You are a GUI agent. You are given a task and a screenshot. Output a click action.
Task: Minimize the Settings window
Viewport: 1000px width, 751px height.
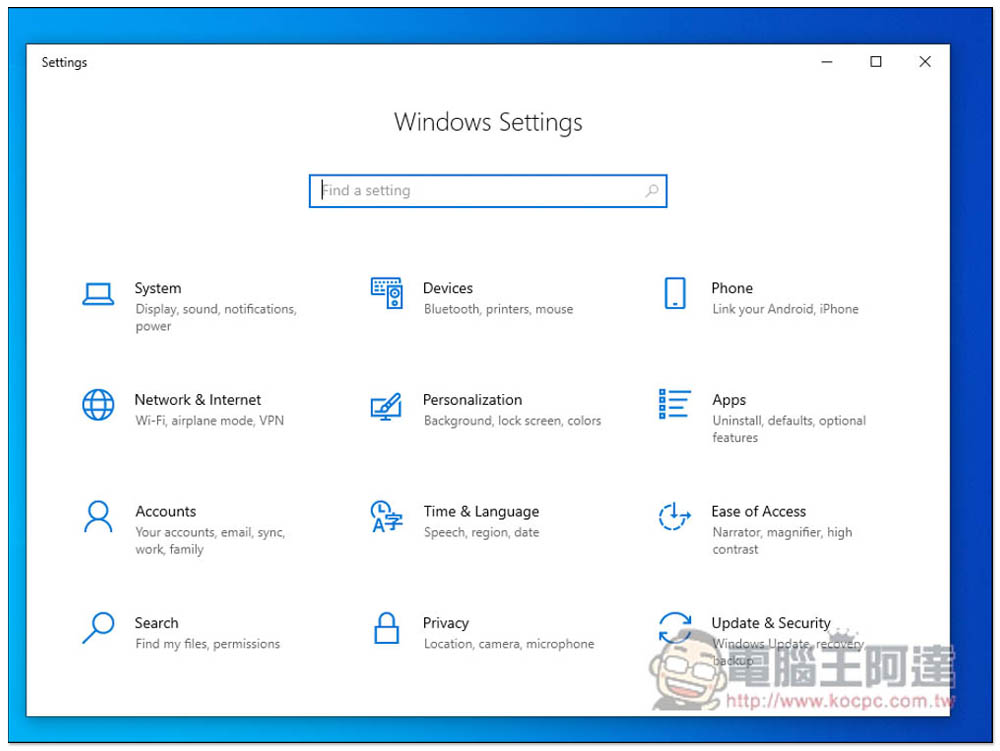(x=827, y=62)
